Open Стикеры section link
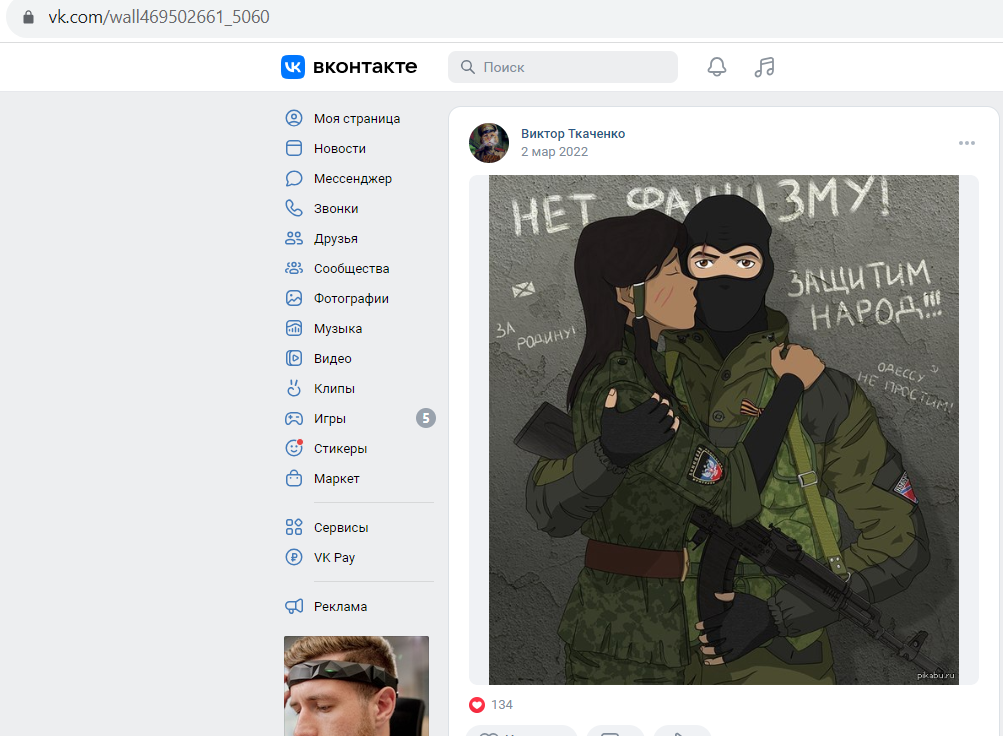 click(x=340, y=448)
